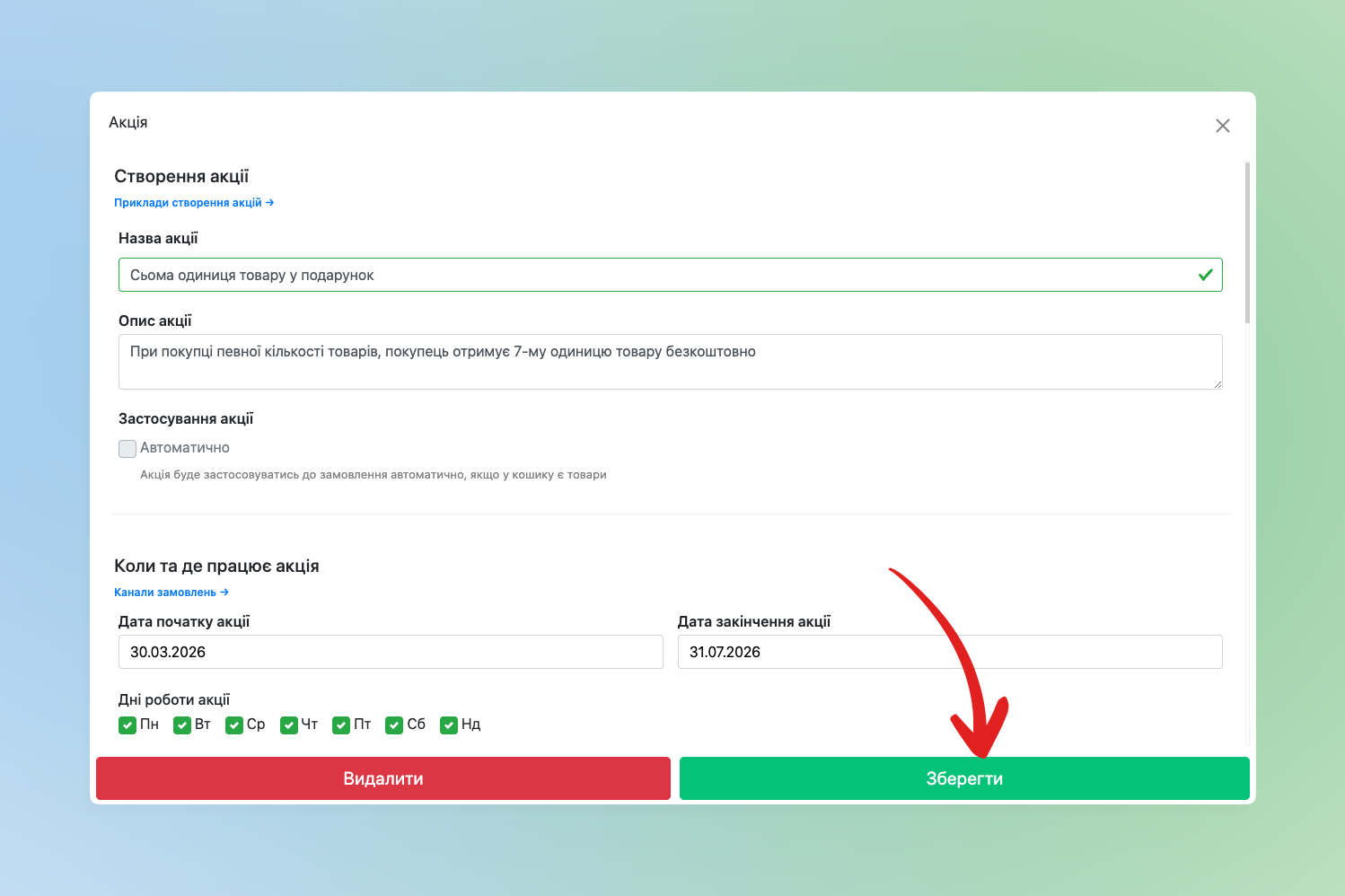The height and width of the screenshot is (896, 1345).
Task: Close the Акція dialog with X icon
Action: click(1222, 126)
